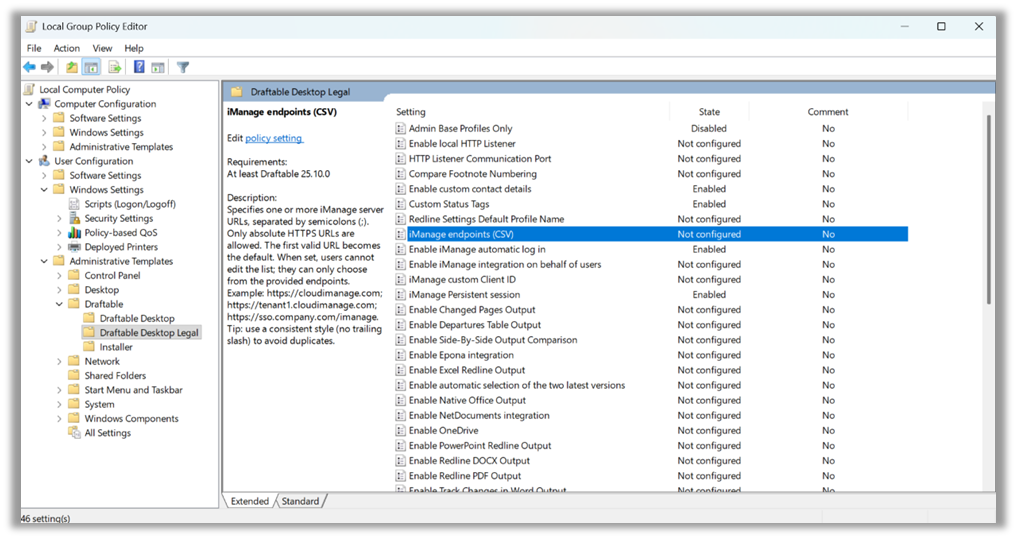The image size is (1017, 539).
Task: Open the File menu
Action: (34, 48)
